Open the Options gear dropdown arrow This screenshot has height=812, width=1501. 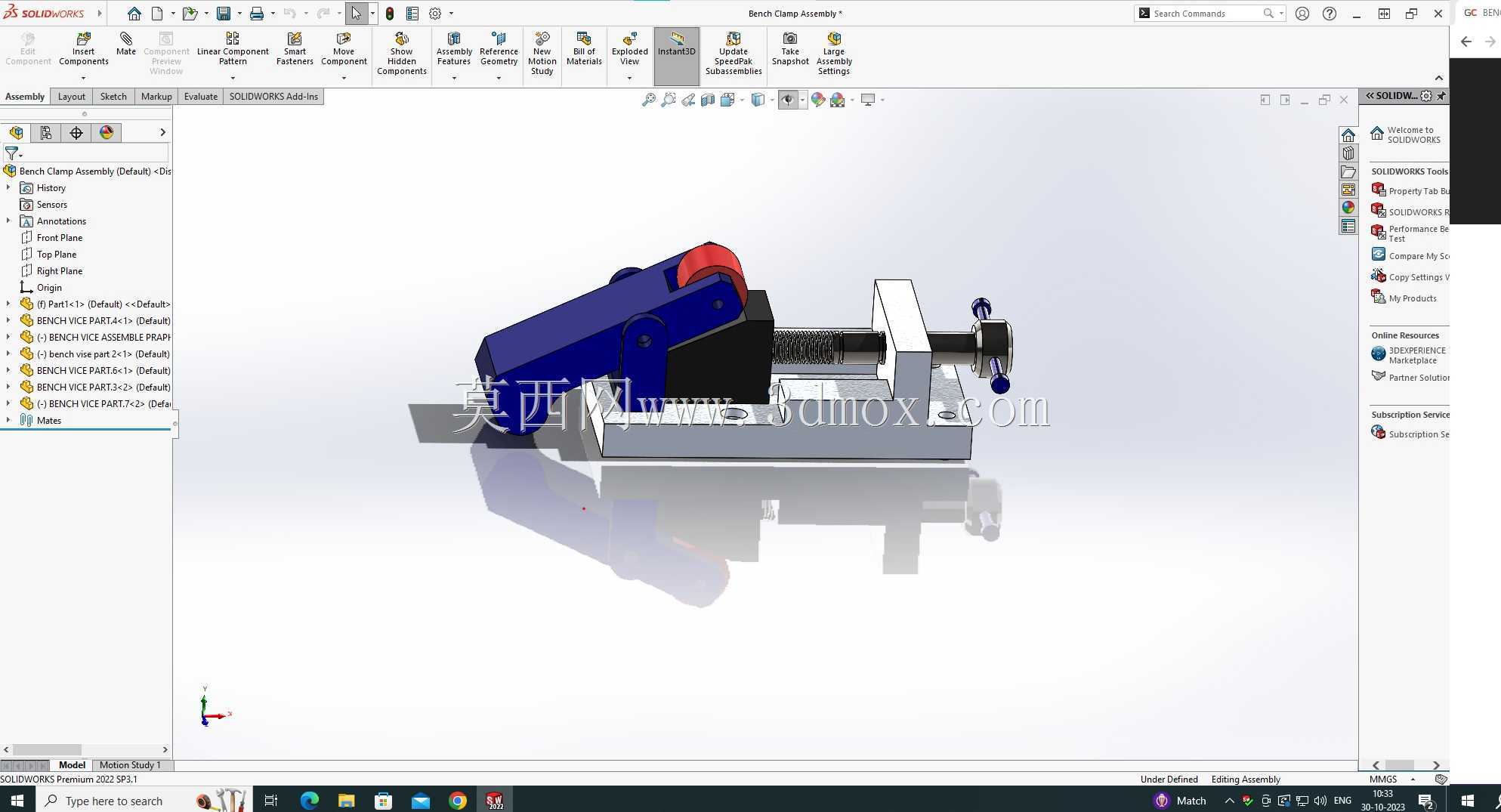(451, 14)
